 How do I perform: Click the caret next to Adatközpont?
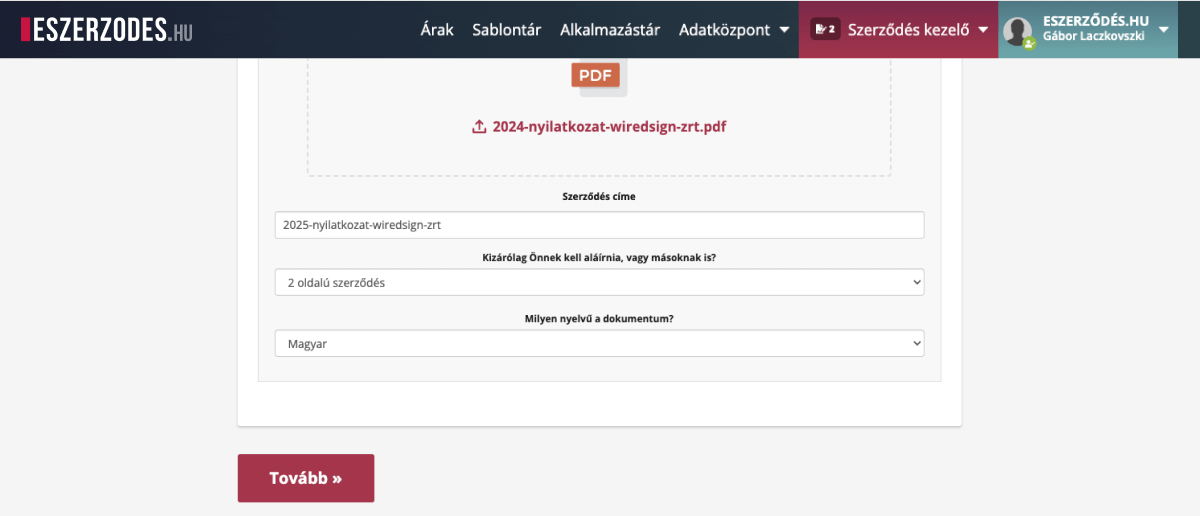pos(785,30)
